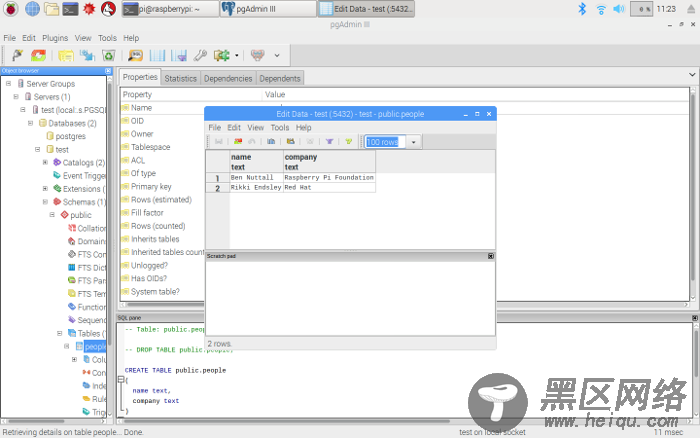This screenshot has height=438, width=700.
Task: Open the plugins dropdown arrow
Action: [237, 55]
